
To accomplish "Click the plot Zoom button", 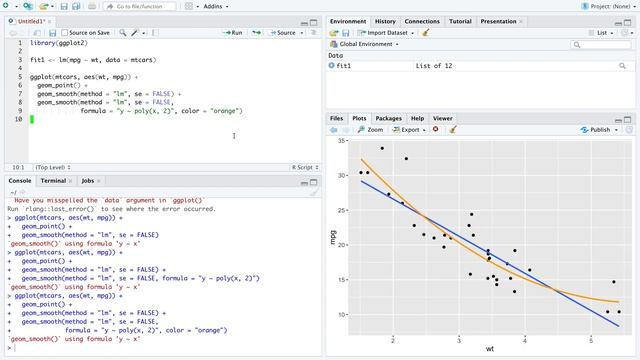I will tap(371, 130).
